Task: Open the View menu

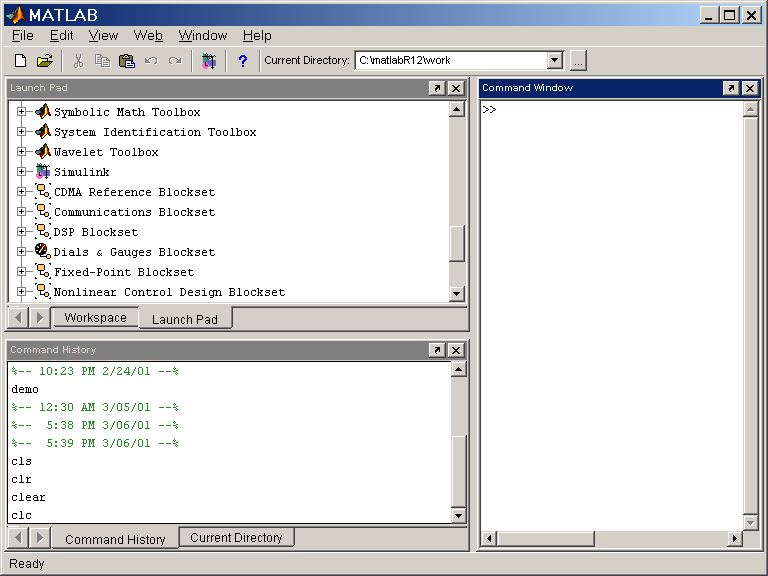Action: point(103,36)
